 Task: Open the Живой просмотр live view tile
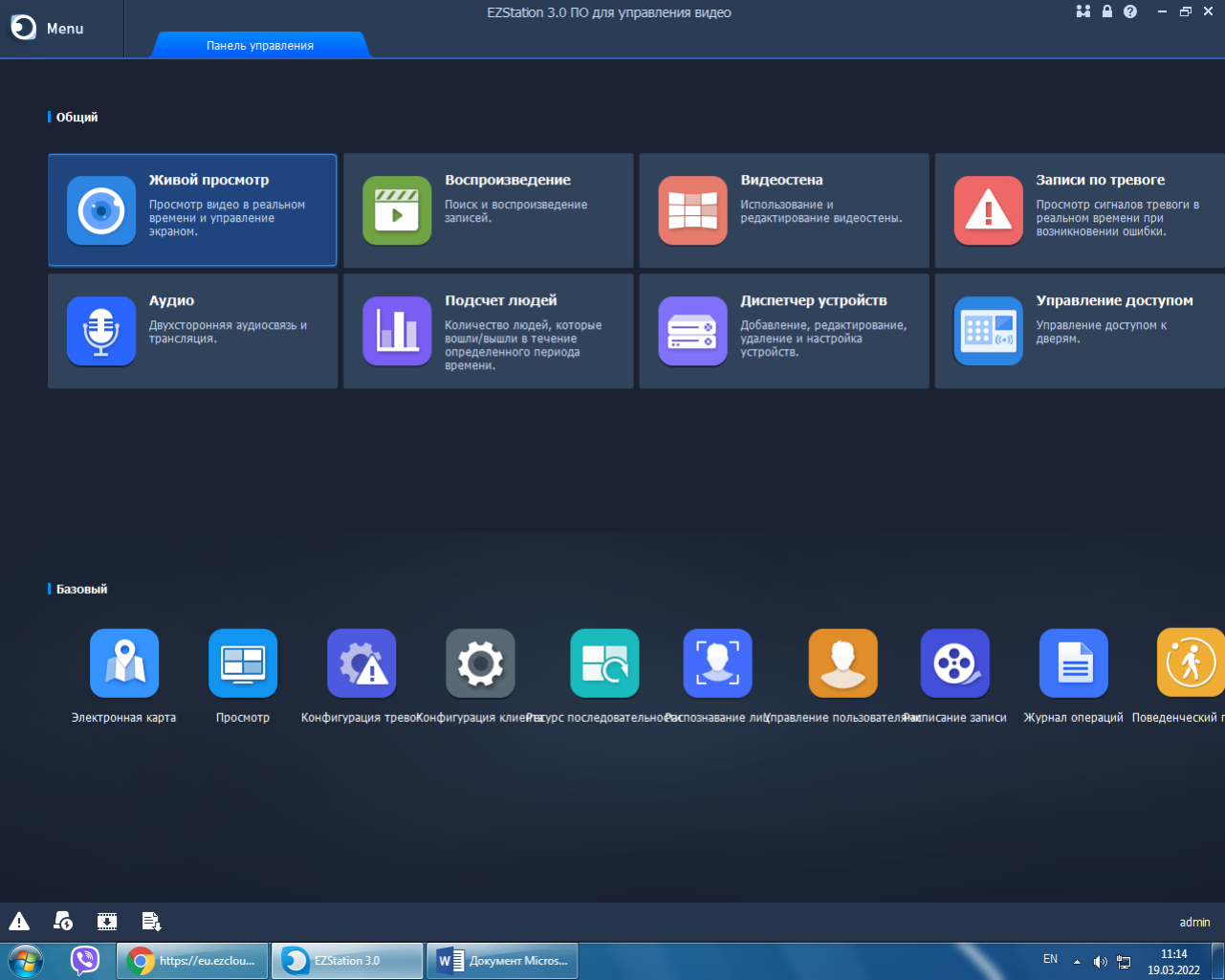click(x=192, y=210)
